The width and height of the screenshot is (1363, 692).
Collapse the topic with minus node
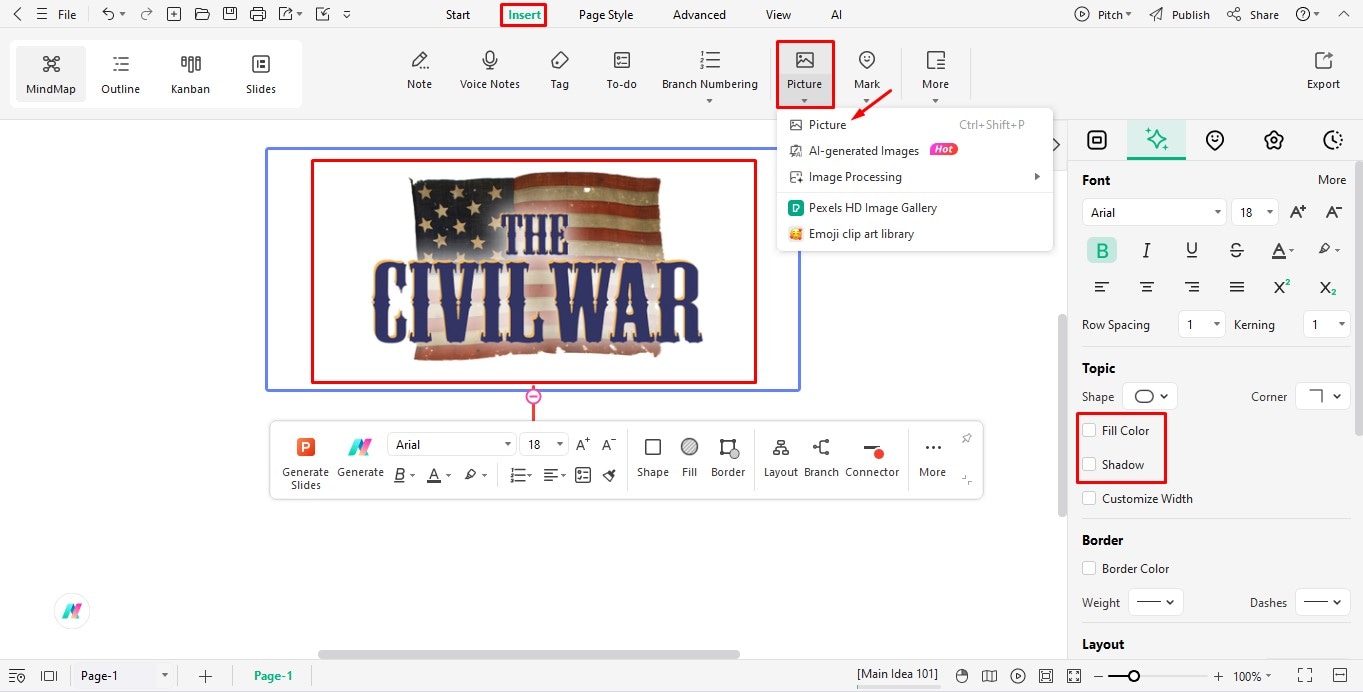click(533, 397)
